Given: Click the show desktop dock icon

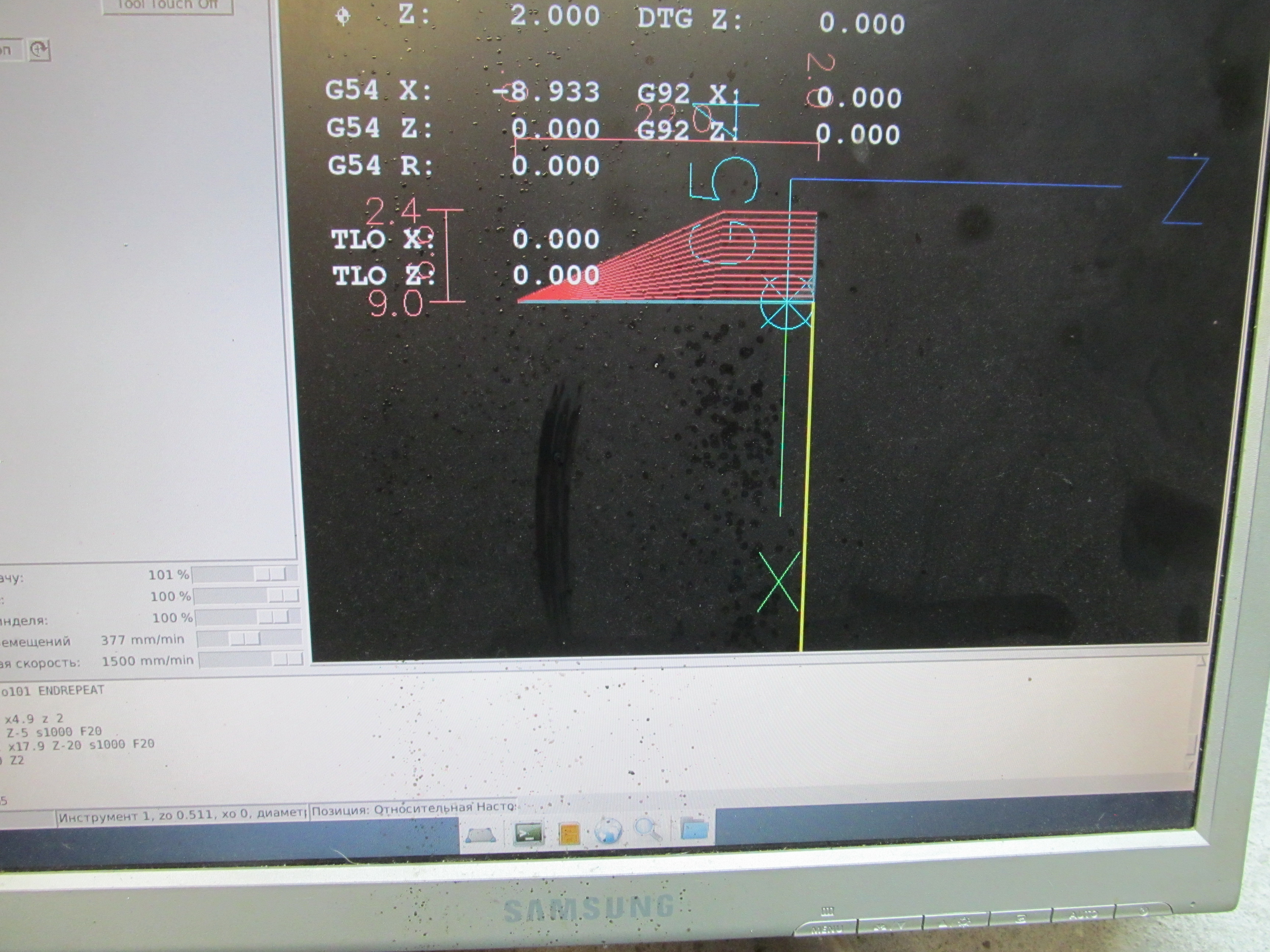Looking at the screenshot, I should [481, 835].
